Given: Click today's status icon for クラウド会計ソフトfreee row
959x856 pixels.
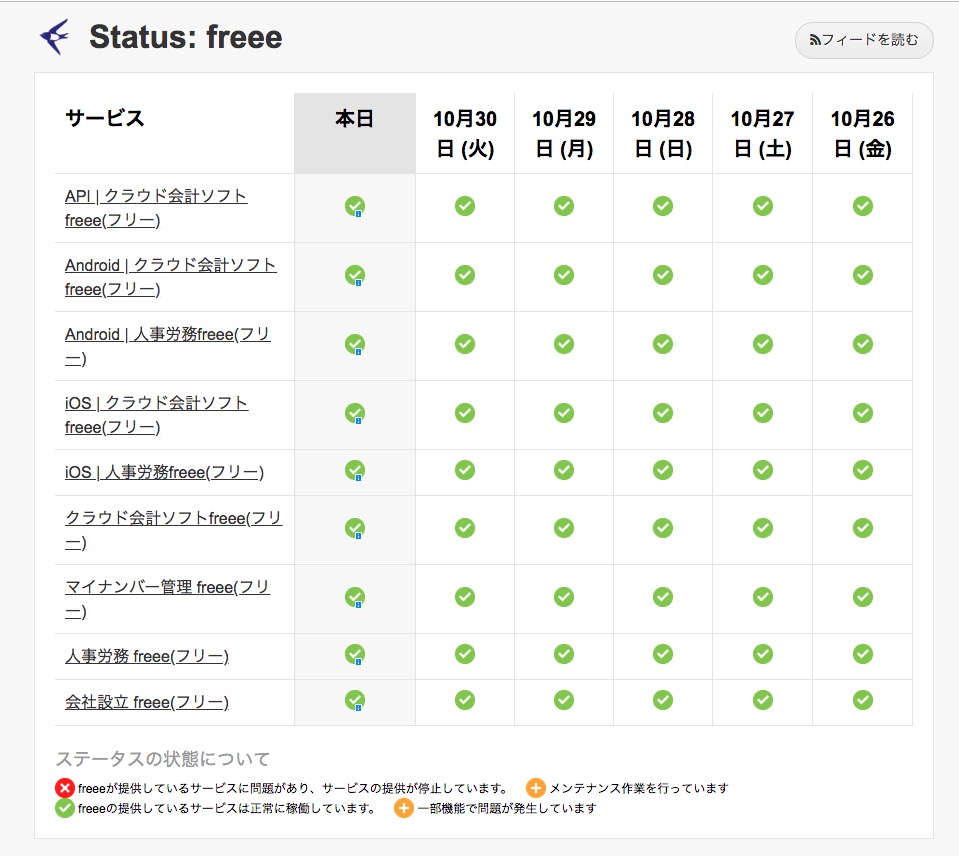Looking at the screenshot, I should (x=355, y=529).
